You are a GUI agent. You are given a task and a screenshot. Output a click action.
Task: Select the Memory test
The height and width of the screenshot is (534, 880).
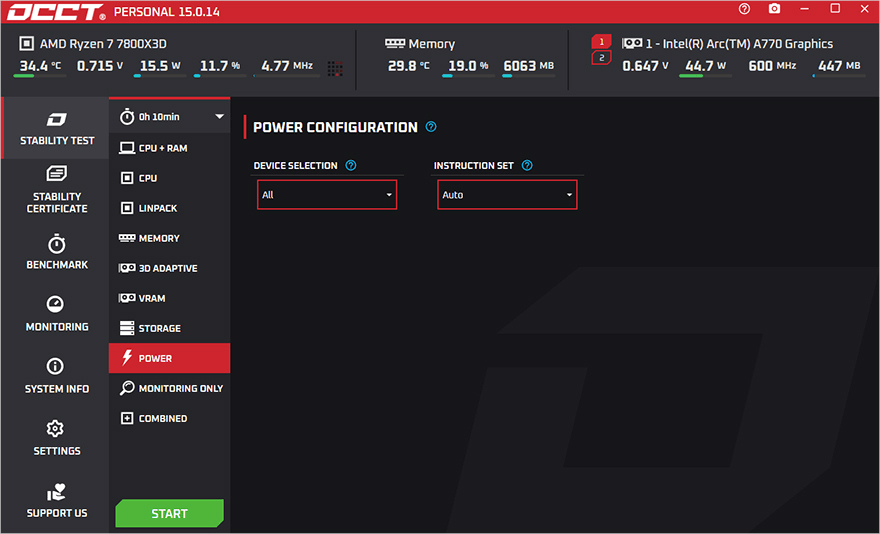pos(169,238)
